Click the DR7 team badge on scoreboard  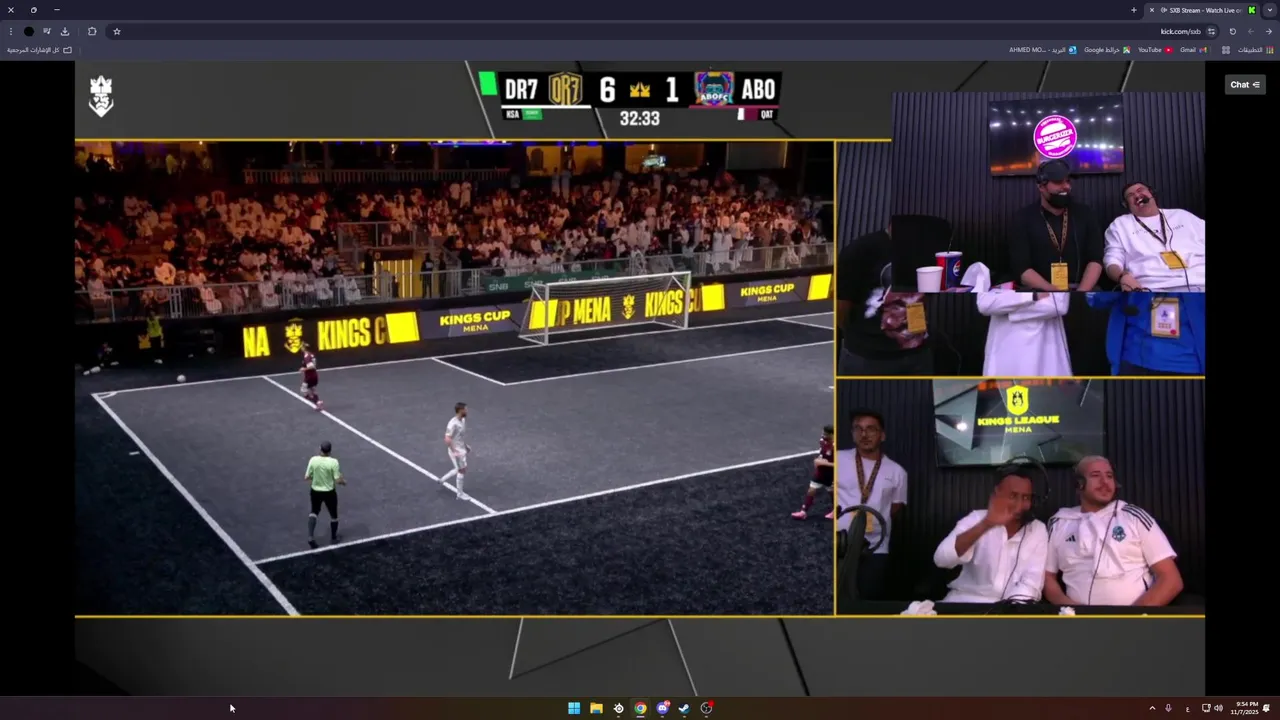[x=565, y=89]
